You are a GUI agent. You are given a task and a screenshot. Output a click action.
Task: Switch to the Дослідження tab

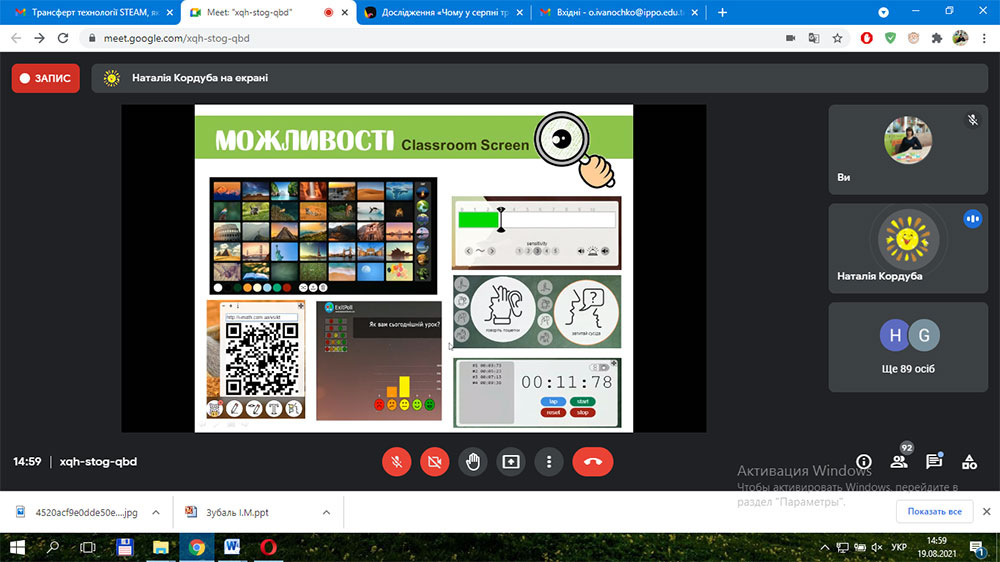click(445, 12)
